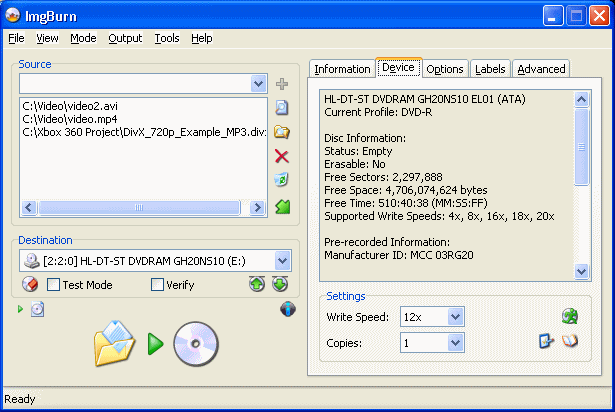The height and width of the screenshot is (412, 615).
Task: Select C:\Video\video.mp4 in source list
Action: 70,119
